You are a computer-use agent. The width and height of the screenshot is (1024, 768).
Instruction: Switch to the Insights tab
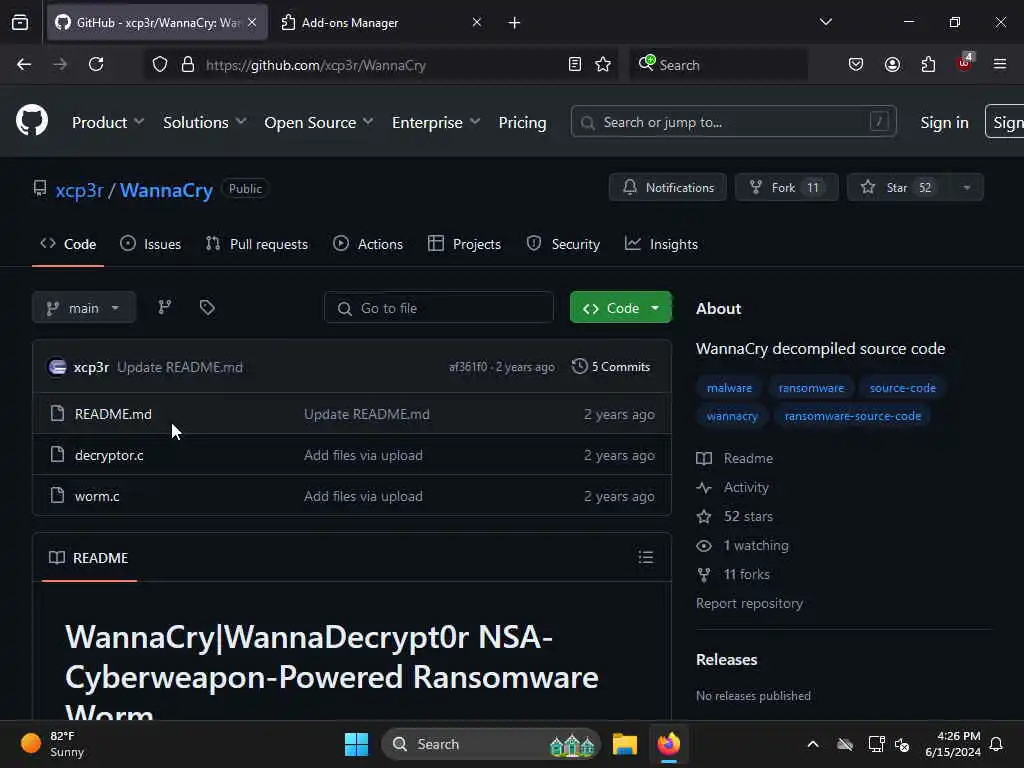[x=662, y=244]
